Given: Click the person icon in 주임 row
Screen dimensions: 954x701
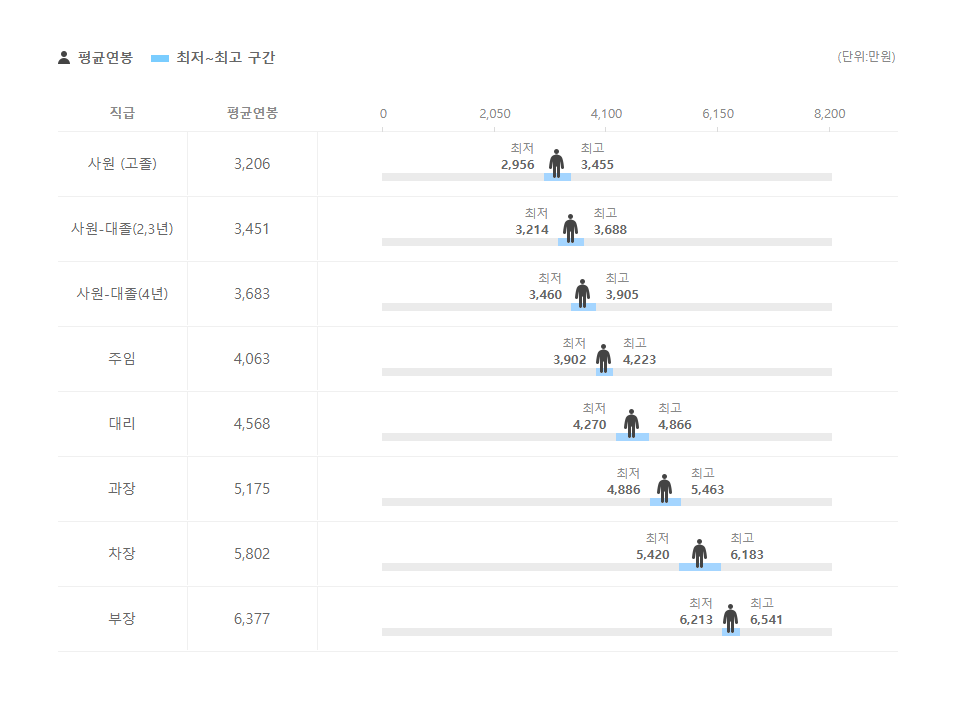Looking at the screenshot, I should tap(603, 358).
